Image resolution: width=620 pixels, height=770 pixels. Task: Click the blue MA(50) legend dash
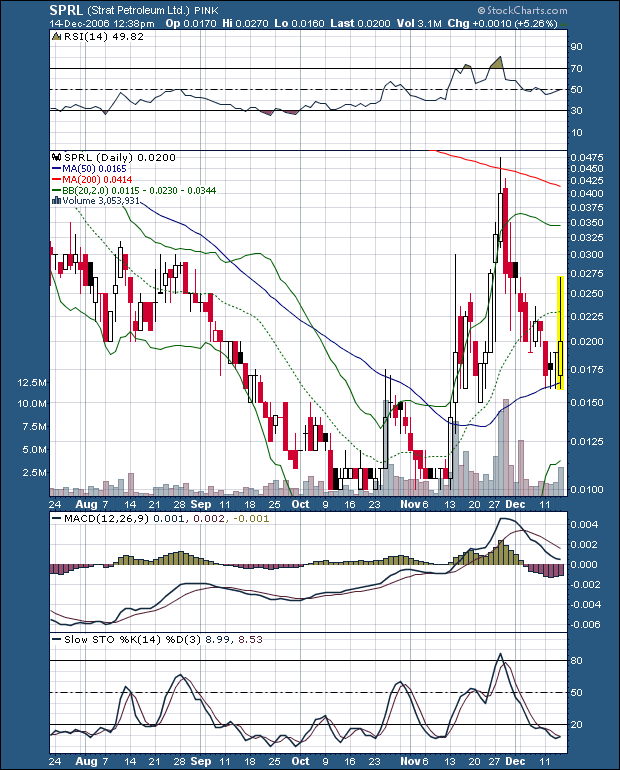[56, 169]
